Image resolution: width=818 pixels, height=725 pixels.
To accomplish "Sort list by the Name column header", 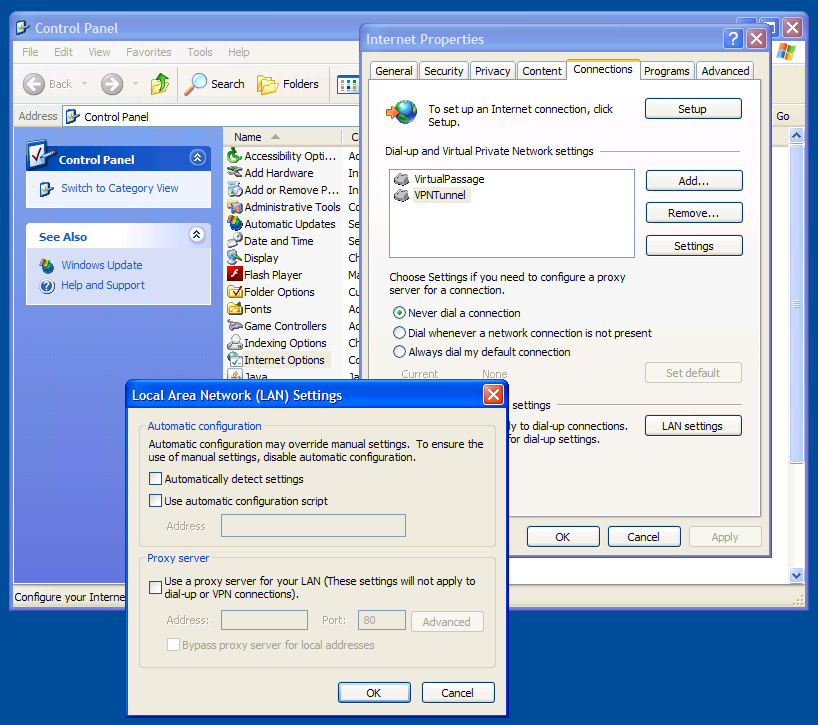I will point(282,137).
